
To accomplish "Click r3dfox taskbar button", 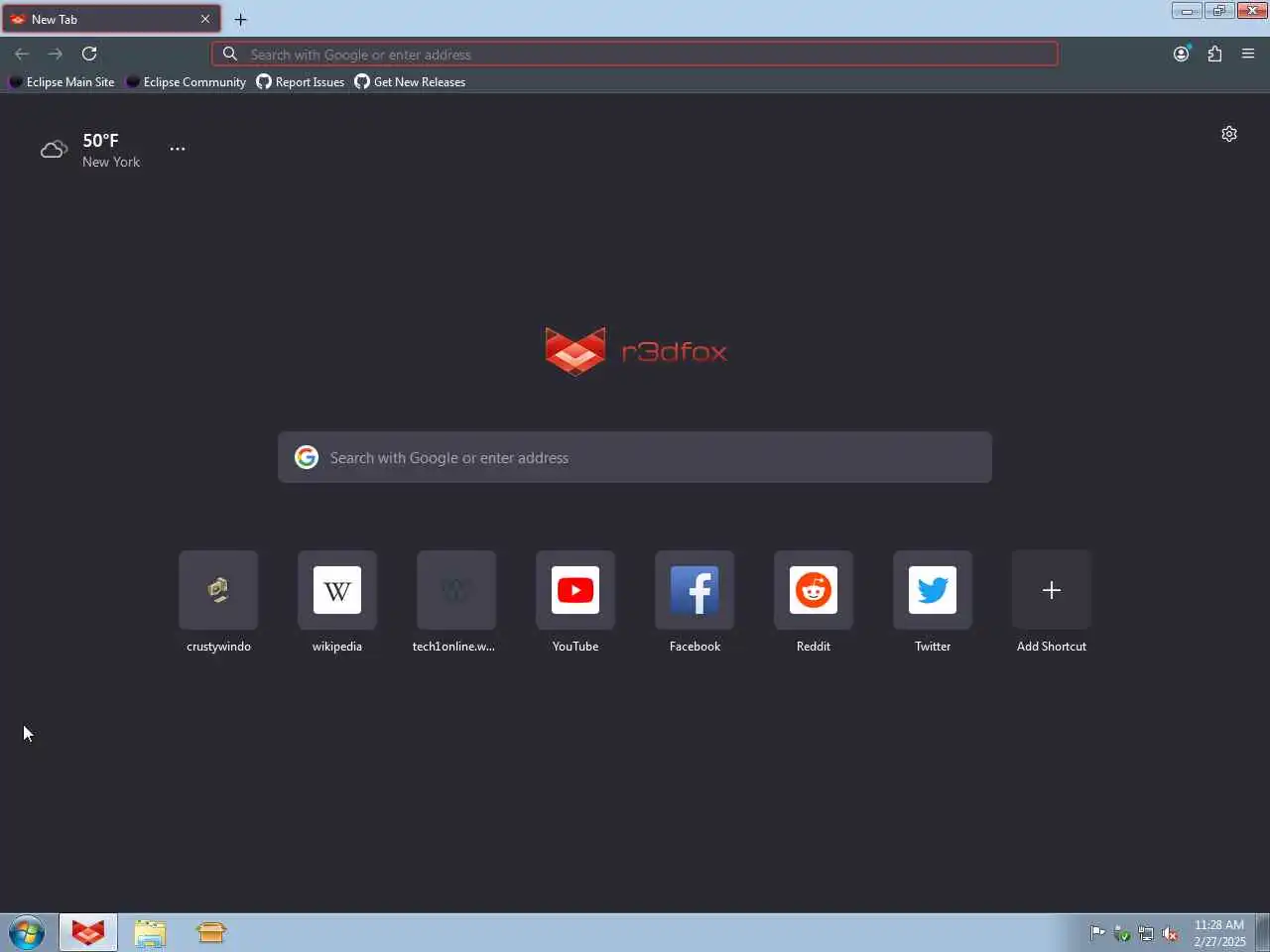I will tap(88, 933).
